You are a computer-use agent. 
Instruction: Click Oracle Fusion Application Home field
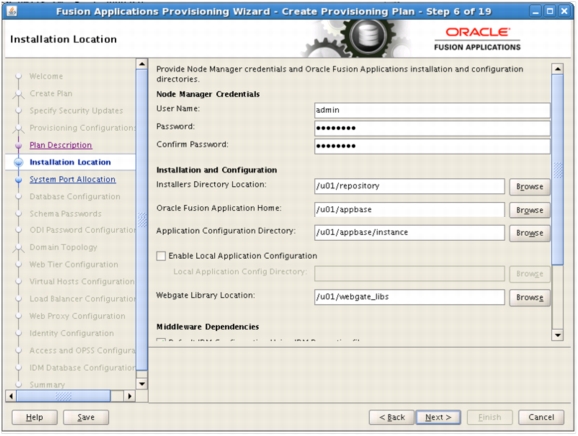(x=409, y=210)
